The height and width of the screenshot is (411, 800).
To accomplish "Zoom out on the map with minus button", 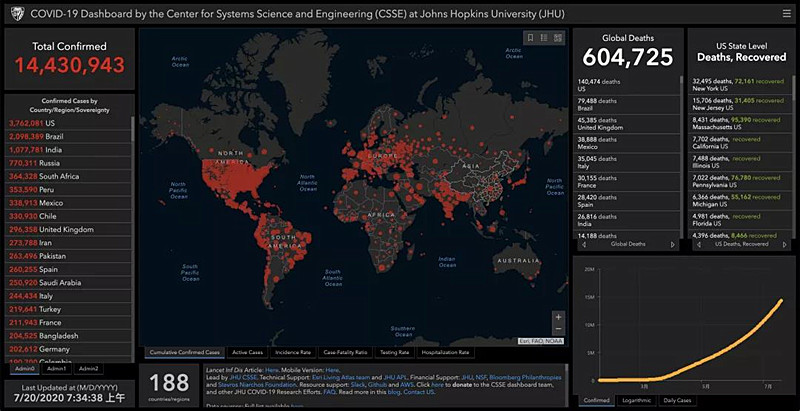I will click(x=559, y=329).
